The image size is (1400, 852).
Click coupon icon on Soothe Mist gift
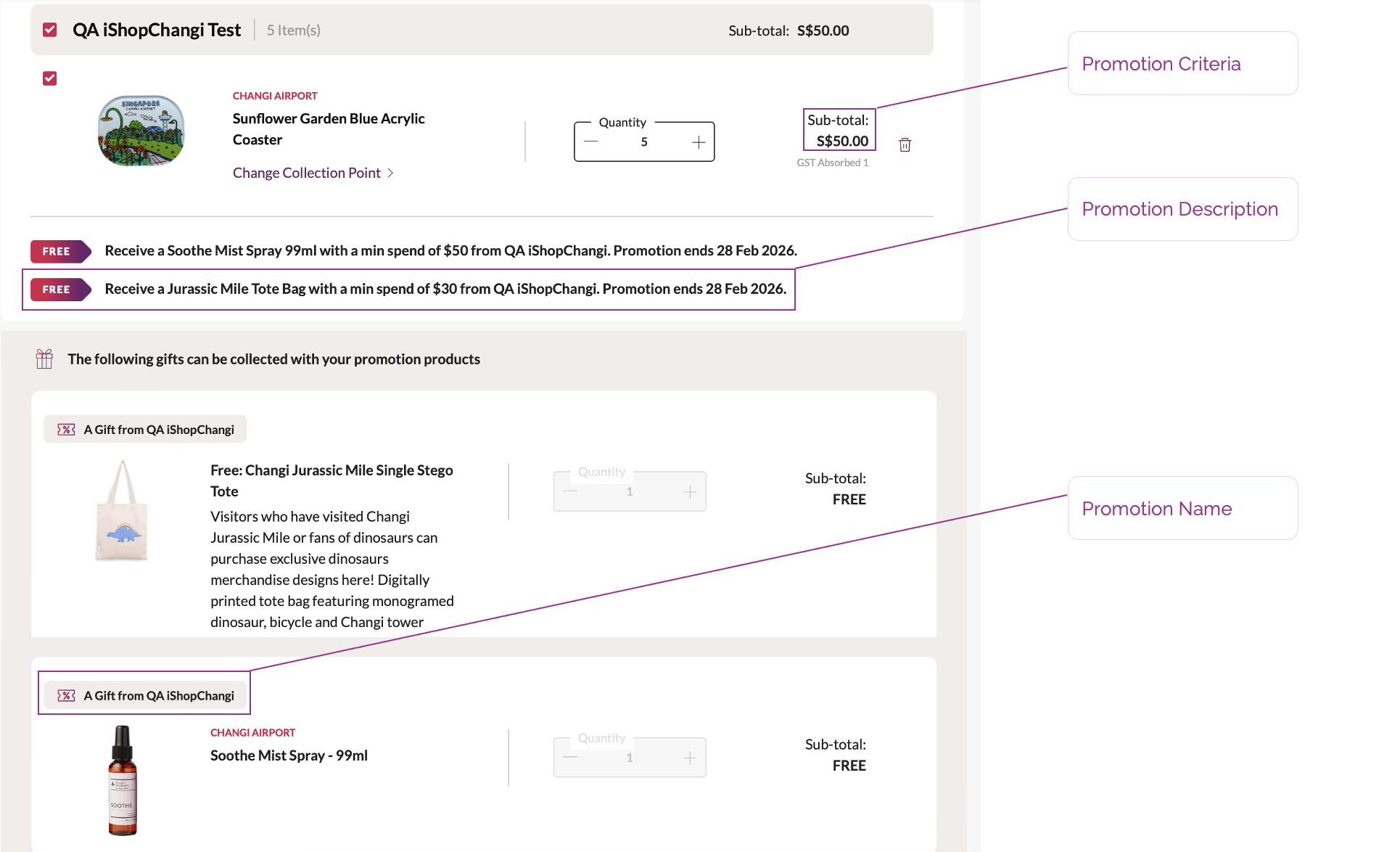[66, 696]
